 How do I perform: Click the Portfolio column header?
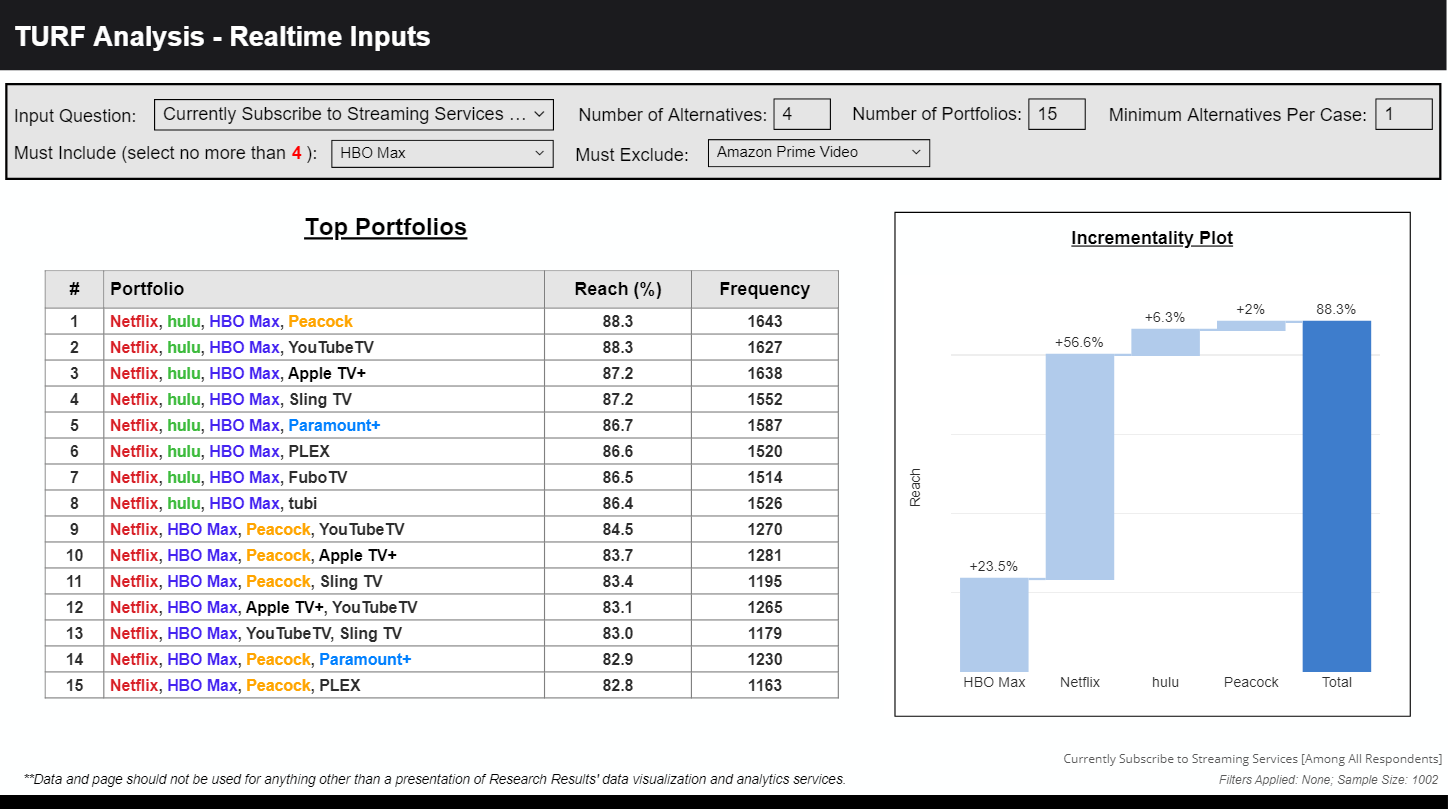[324, 289]
